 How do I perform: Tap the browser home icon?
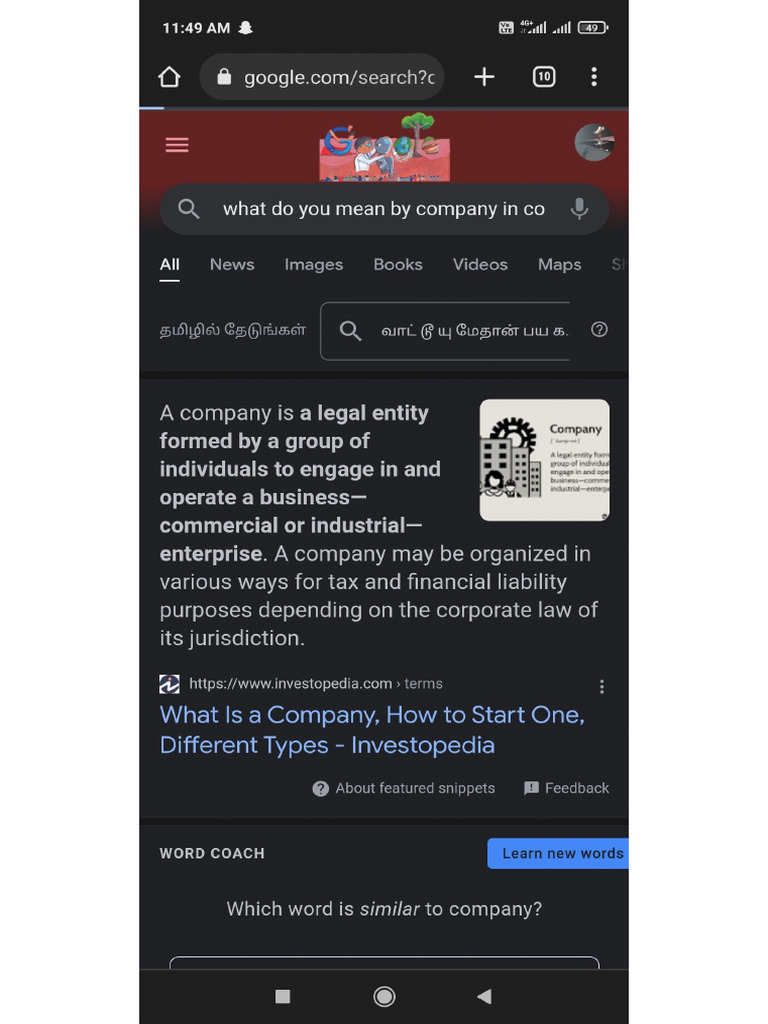coord(169,77)
